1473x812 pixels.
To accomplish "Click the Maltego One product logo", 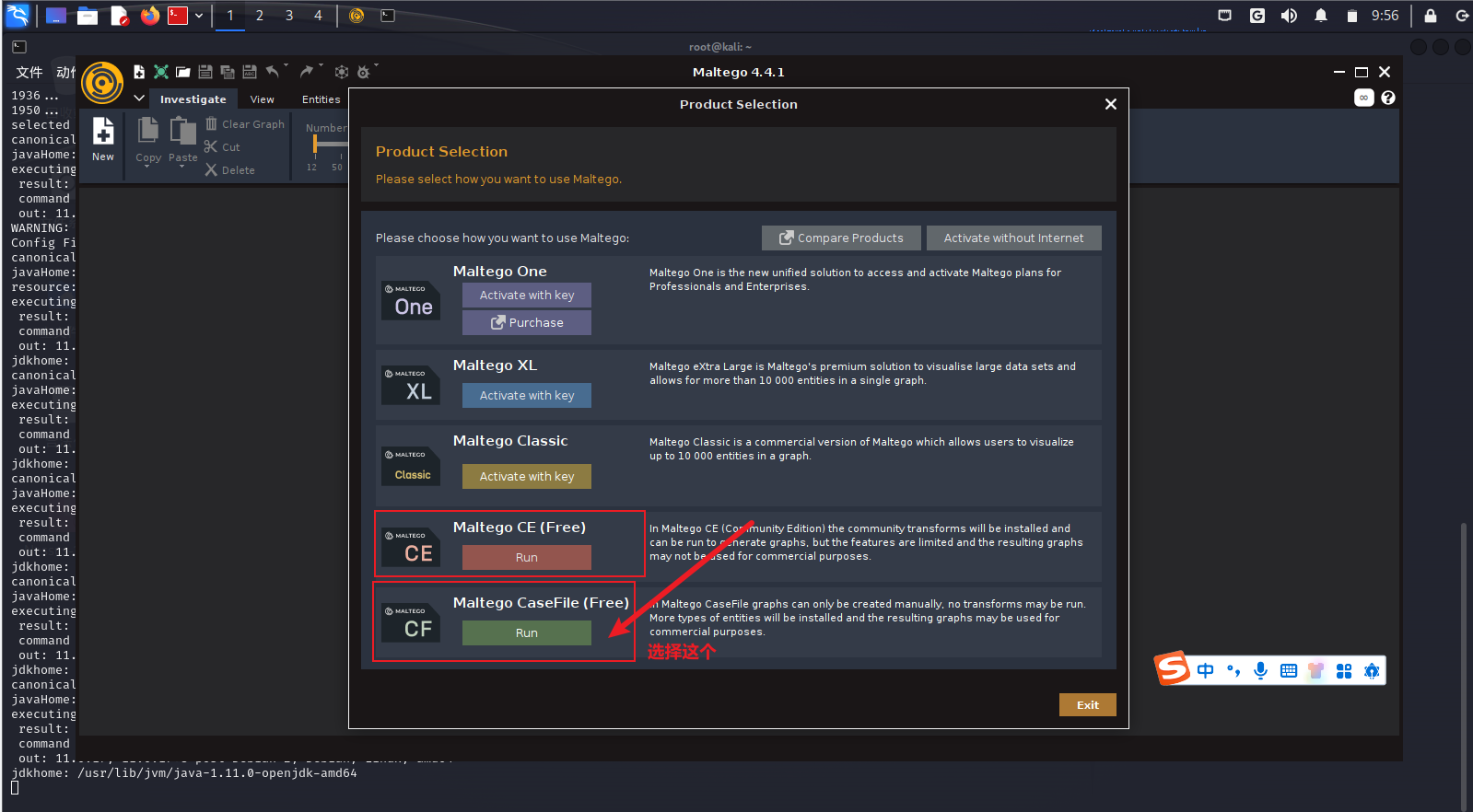I will click(411, 301).
